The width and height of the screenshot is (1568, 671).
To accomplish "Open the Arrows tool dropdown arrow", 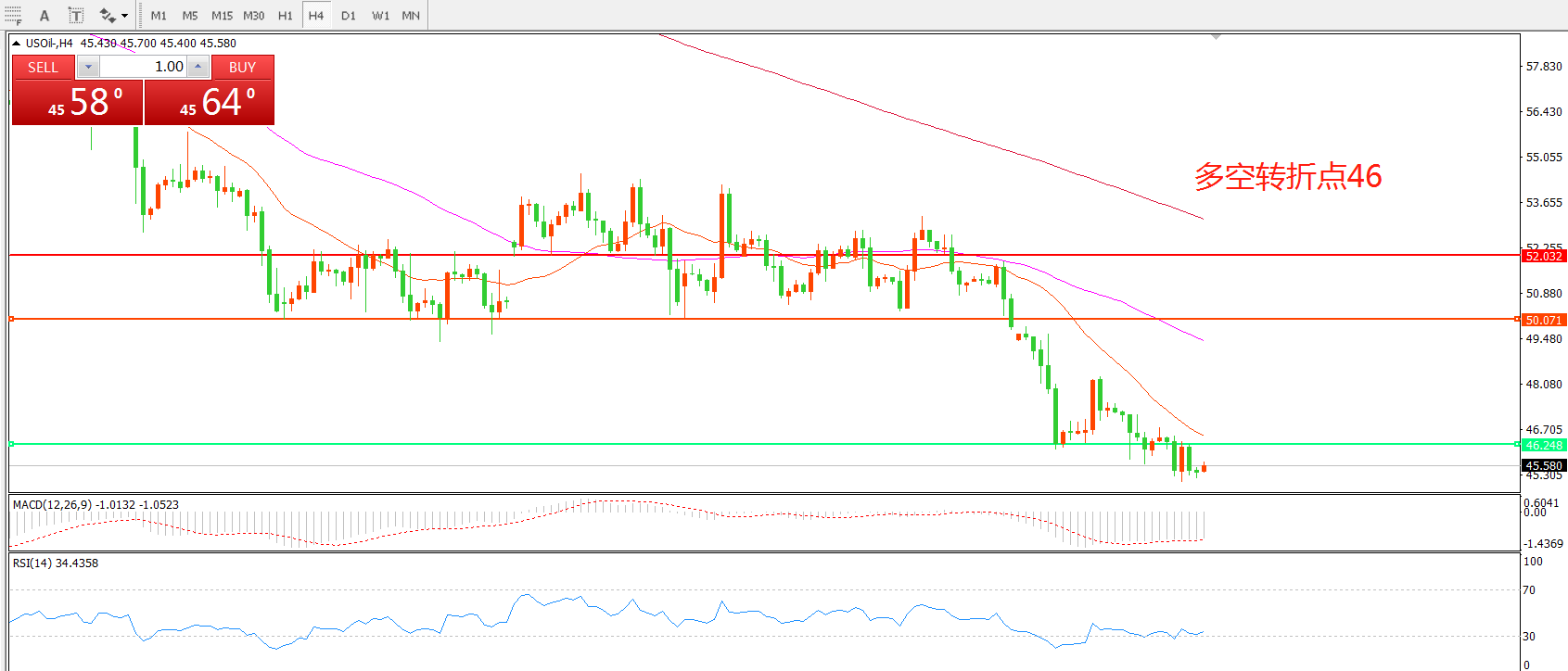I will click(125, 16).
